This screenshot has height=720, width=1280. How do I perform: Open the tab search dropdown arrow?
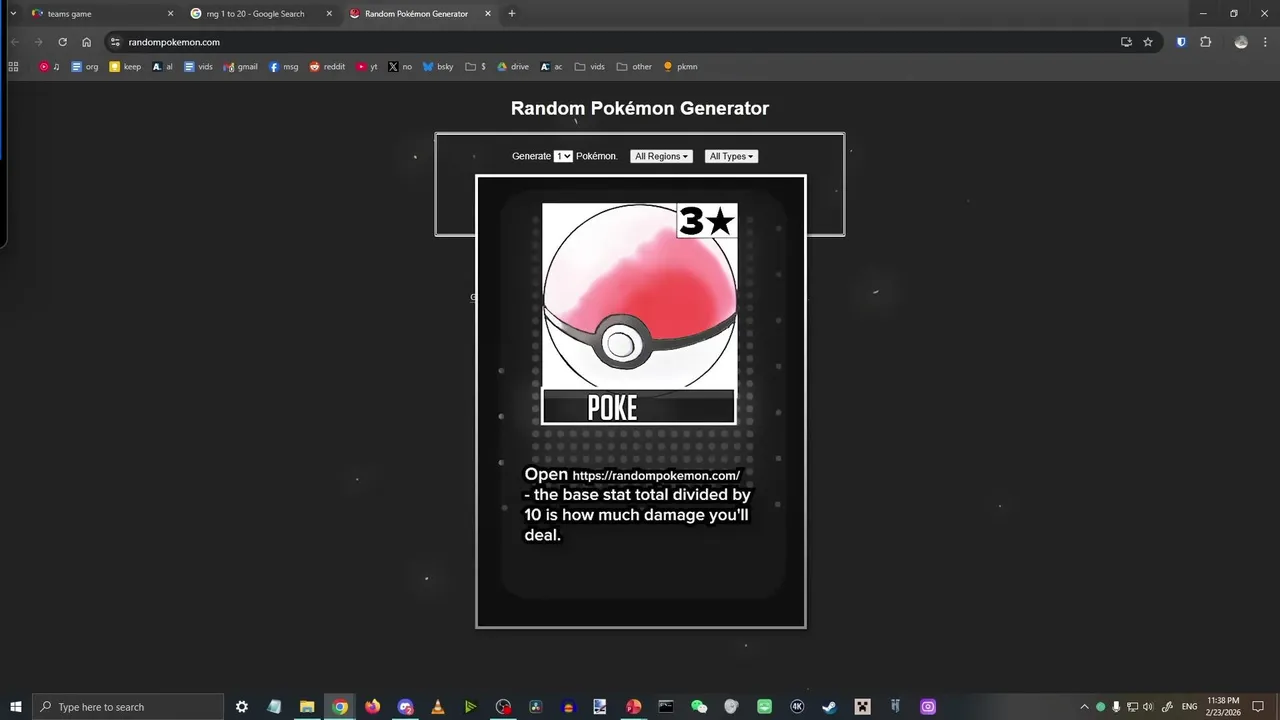tap(13, 14)
